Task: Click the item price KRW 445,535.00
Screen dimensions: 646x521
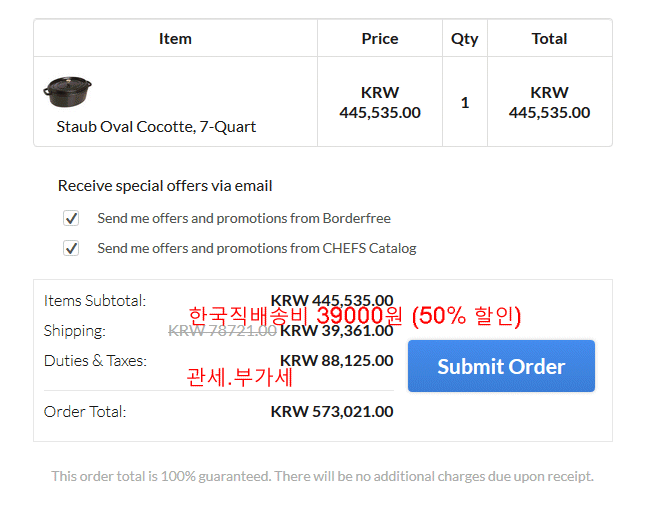Action: coord(380,102)
